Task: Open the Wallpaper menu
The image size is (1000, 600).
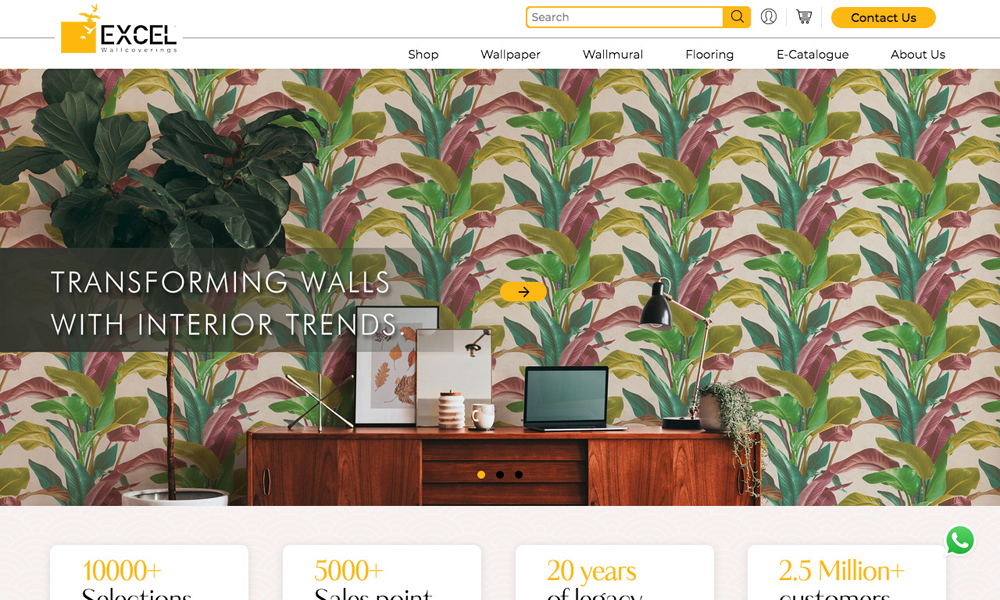Action: [x=510, y=54]
